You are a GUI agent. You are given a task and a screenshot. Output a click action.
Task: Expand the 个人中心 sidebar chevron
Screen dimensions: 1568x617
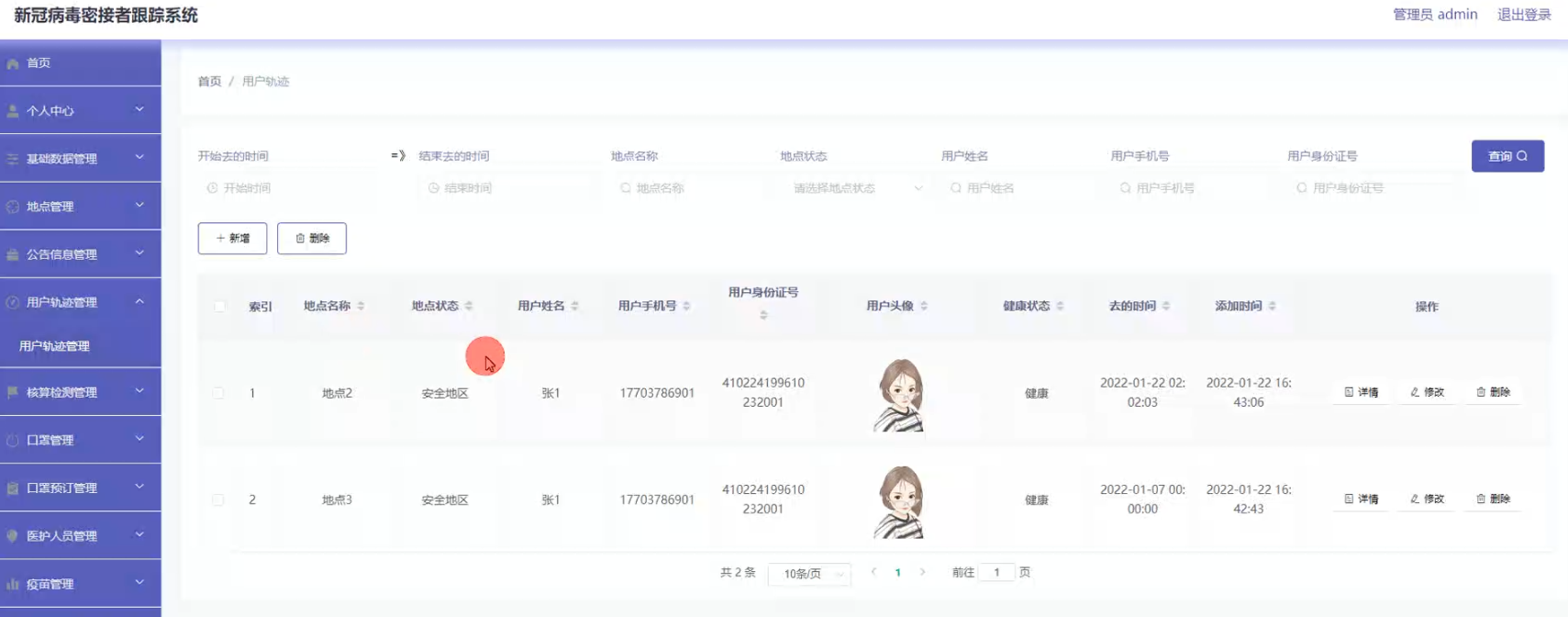point(139,109)
